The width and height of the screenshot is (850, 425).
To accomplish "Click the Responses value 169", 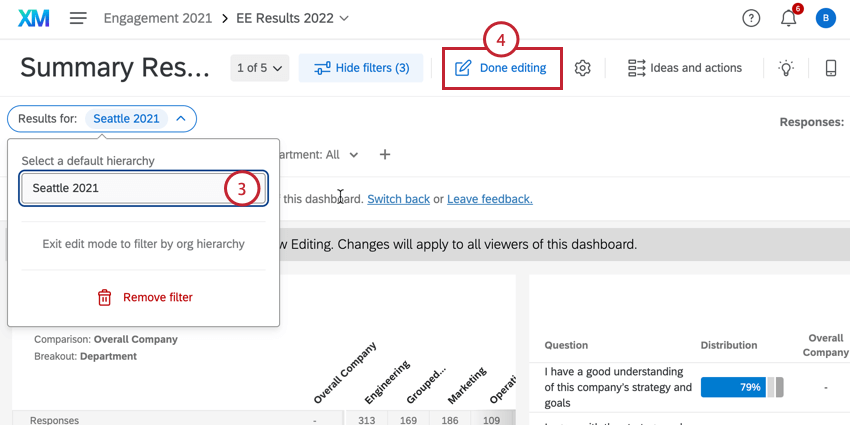I will click(409, 420).
